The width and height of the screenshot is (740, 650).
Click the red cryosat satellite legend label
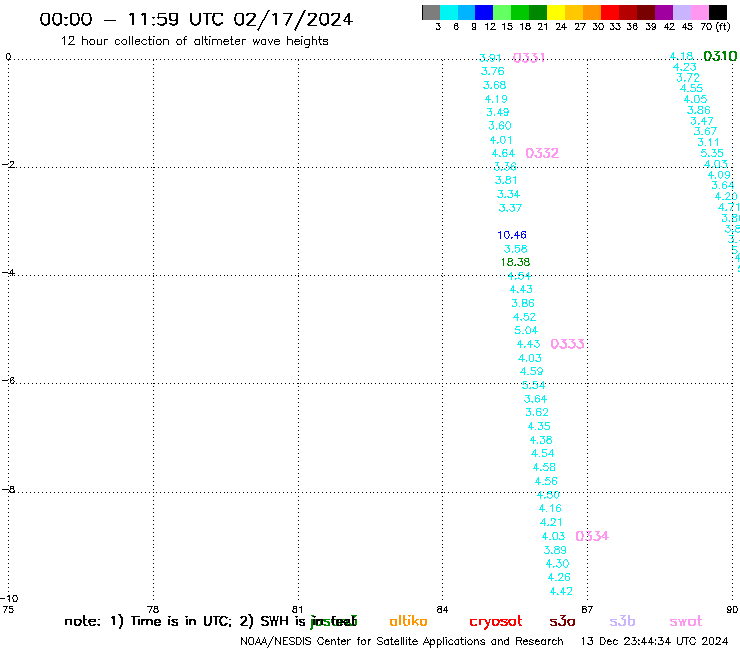[x=496, y=622]
